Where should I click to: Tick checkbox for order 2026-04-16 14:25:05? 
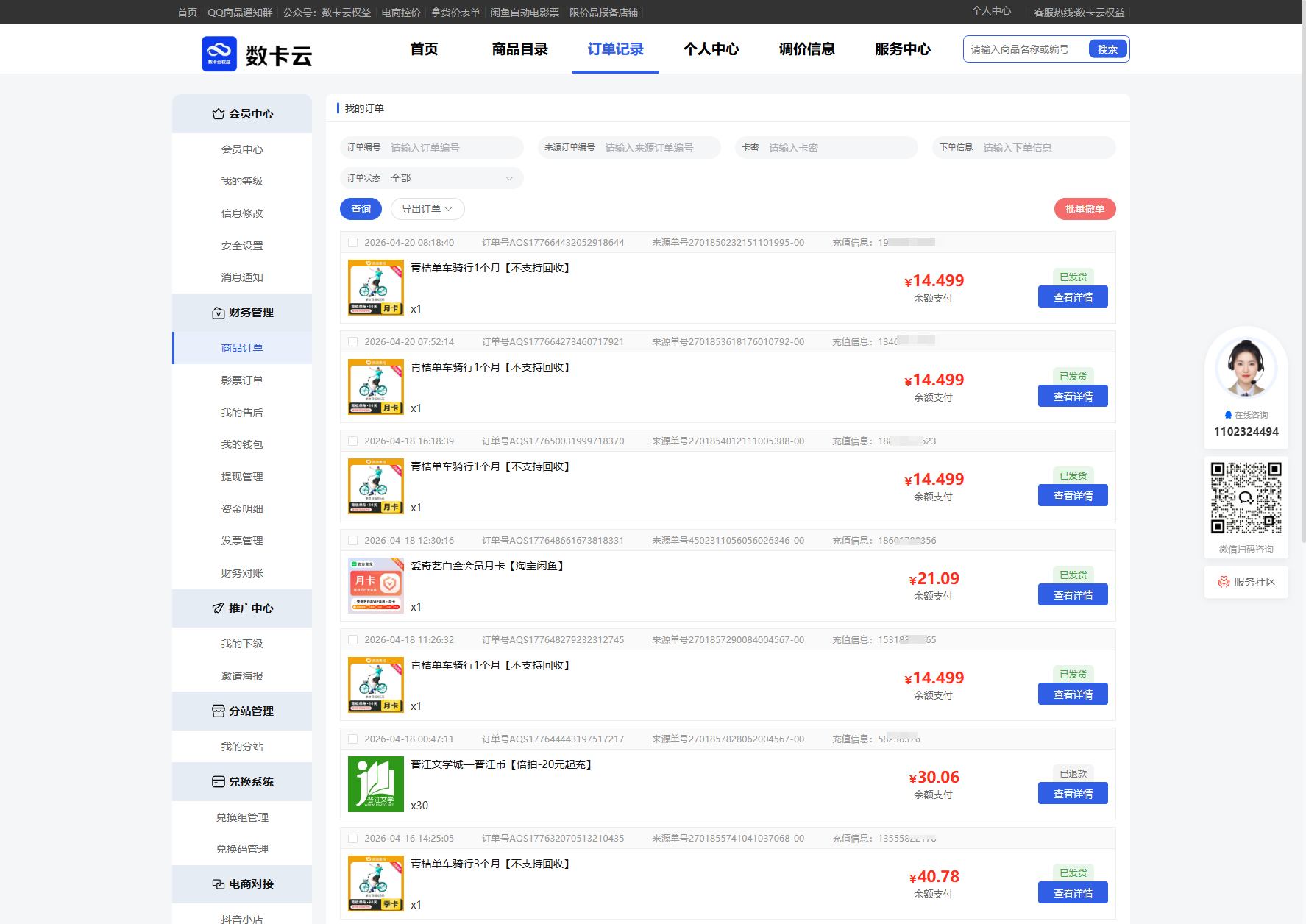point(353,839)
